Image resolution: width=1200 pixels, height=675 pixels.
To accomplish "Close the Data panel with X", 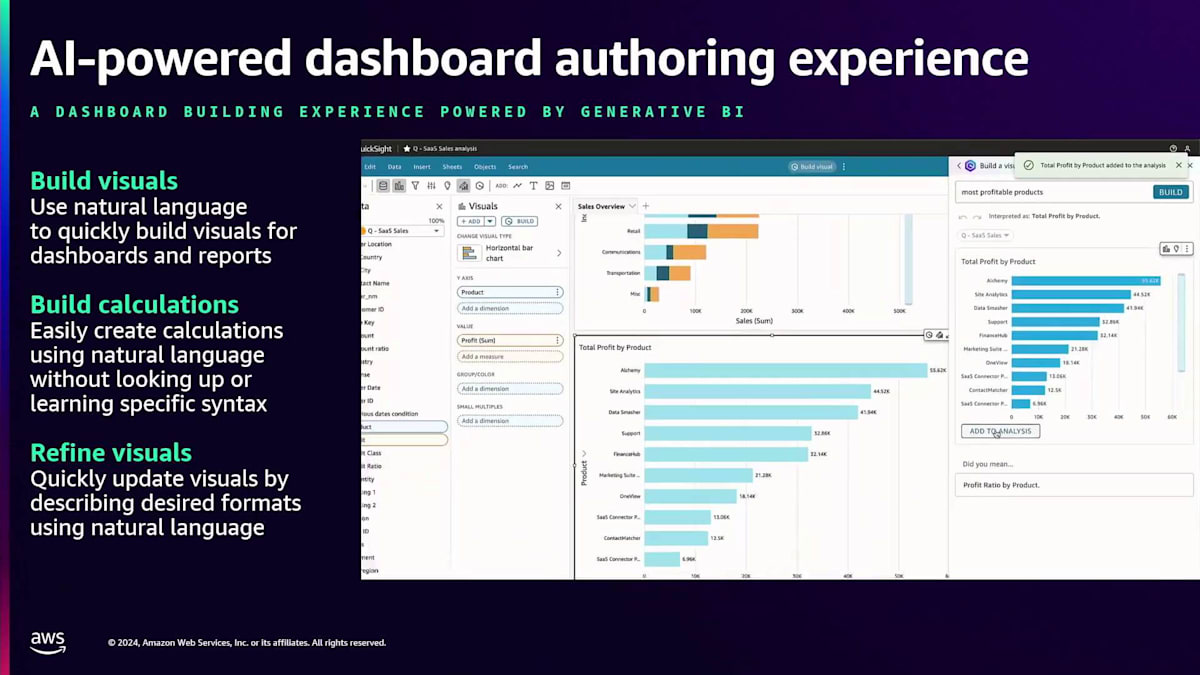I will point(439,207).
